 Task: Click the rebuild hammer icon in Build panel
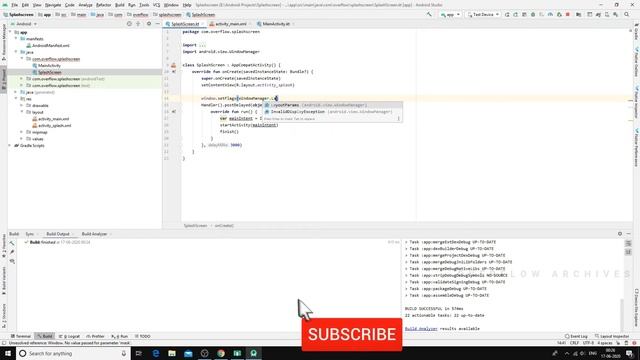click(12, 243)
